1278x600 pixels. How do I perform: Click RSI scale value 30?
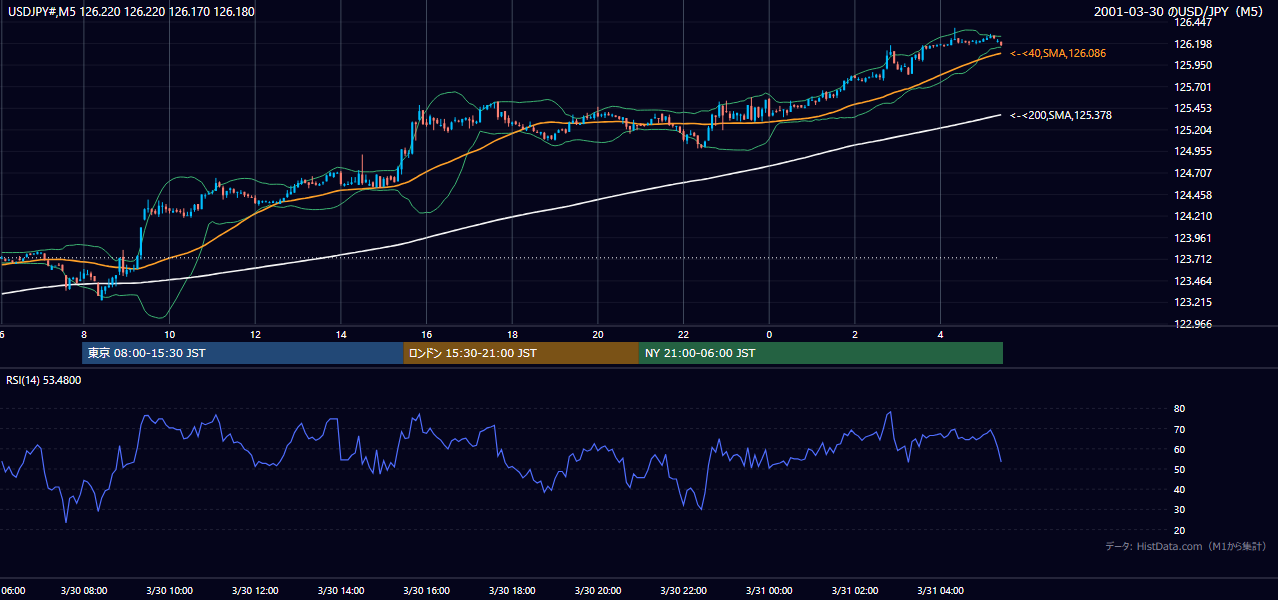[1180, 510]
